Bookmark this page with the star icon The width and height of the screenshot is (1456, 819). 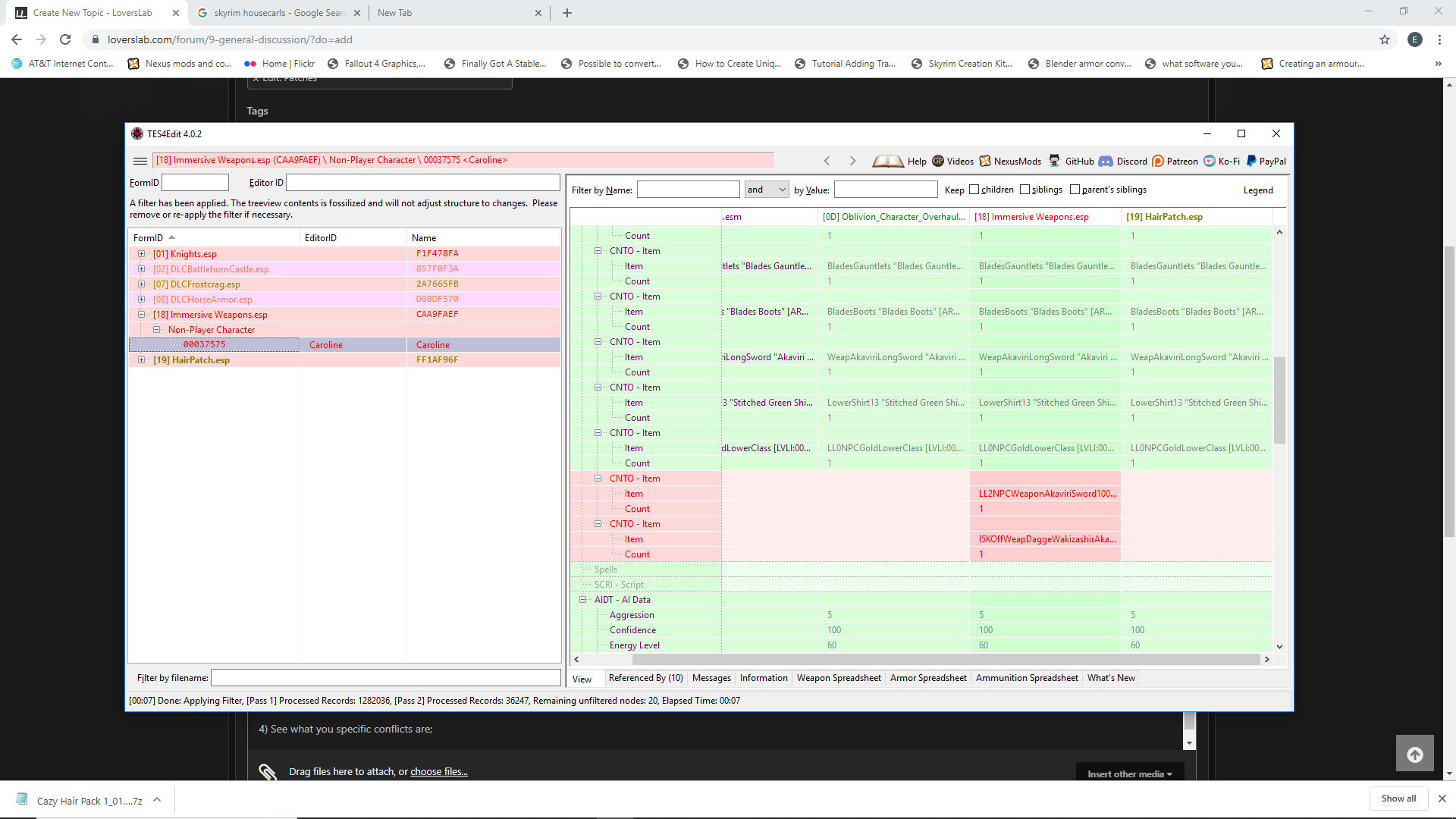click(1385, 39)
